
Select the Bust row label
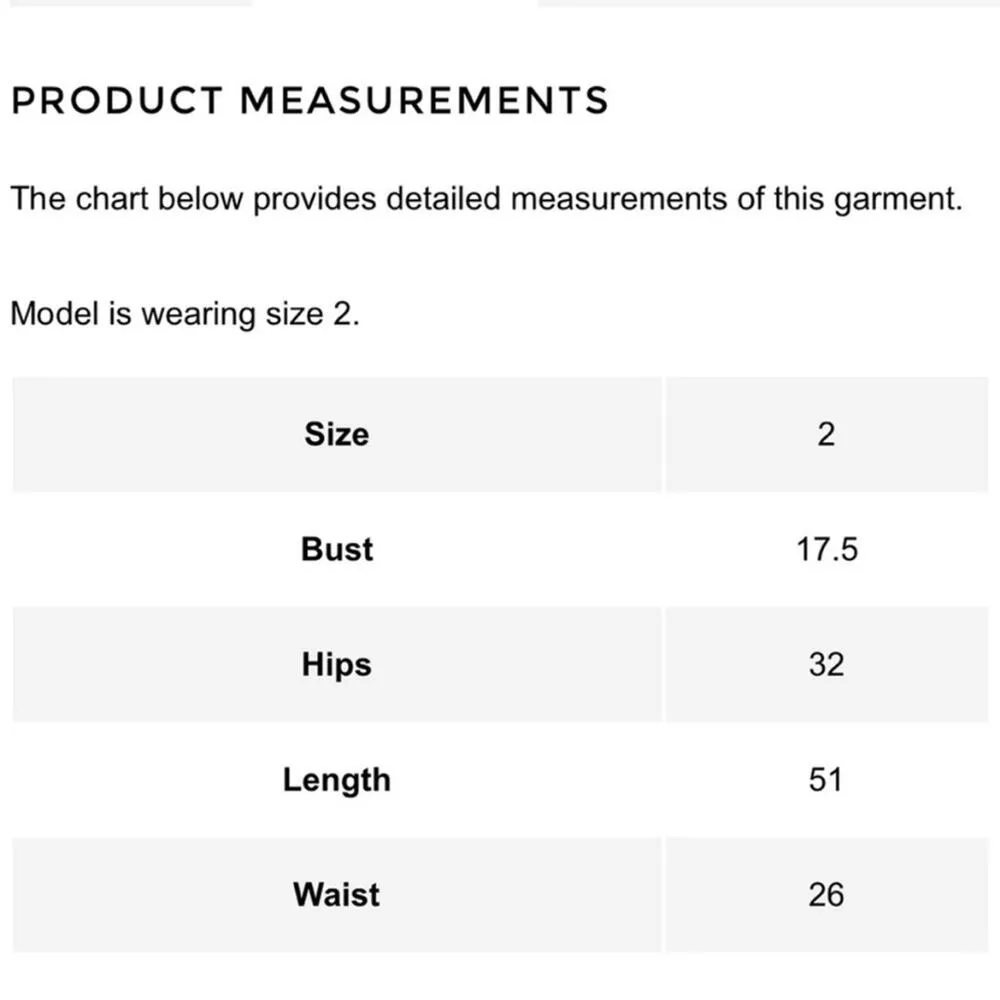click(336, 549)
